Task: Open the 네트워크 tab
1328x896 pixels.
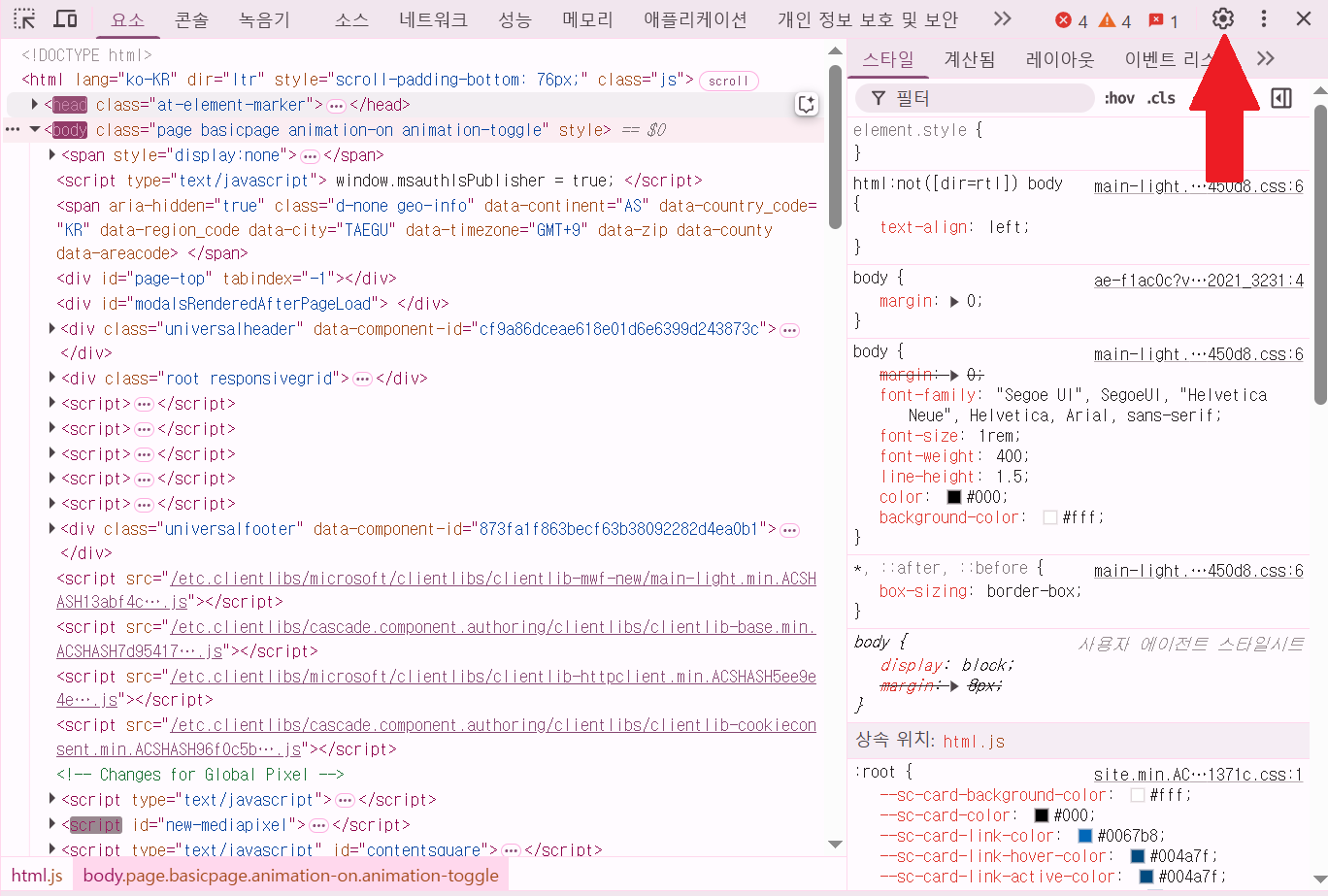Action: tap(433, 19)
